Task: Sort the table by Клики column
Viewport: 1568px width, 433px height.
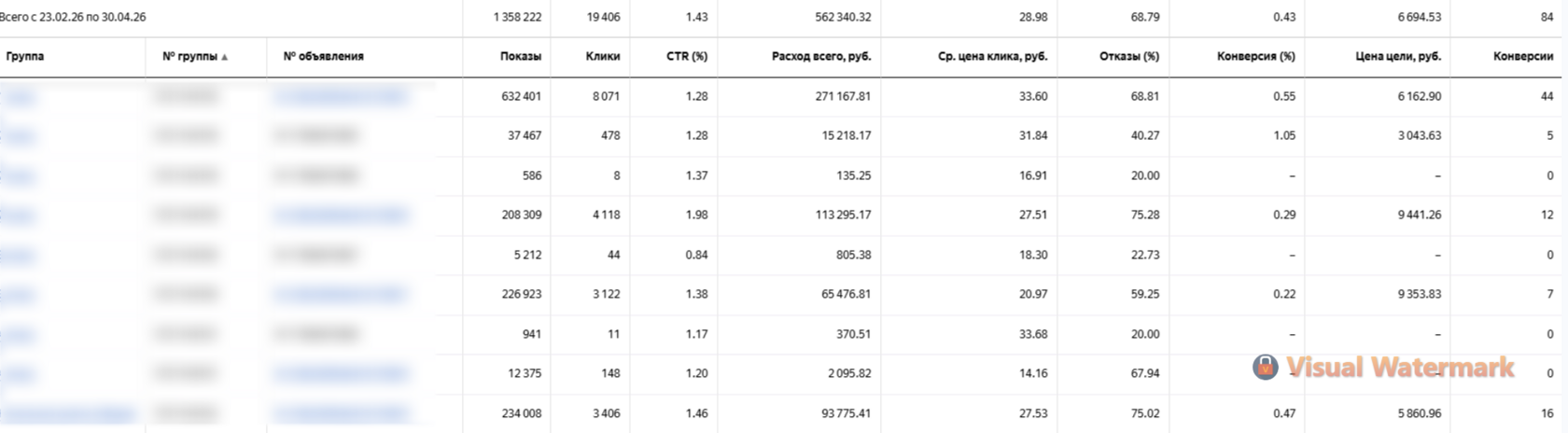Action: 603,56
